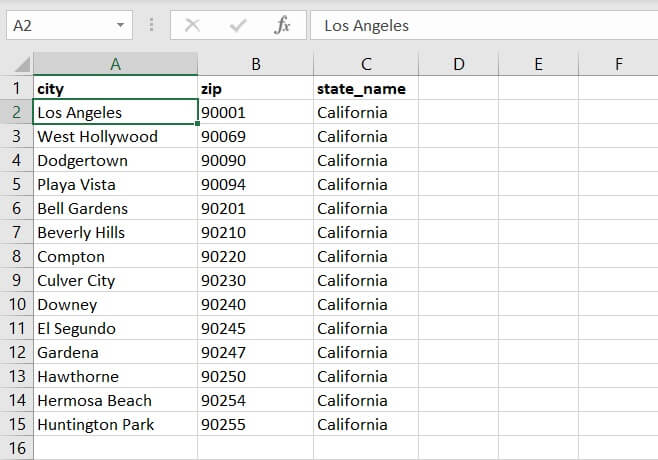Click the formula bar containing Los Angeles

[x=480, y=26]
